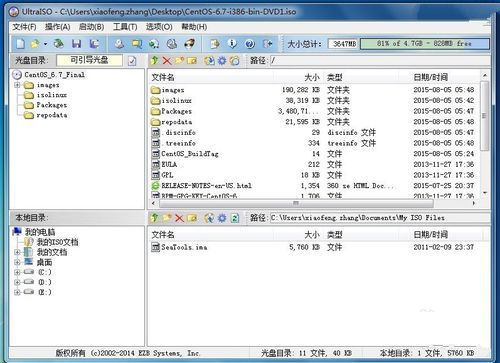Click the Burn CD/DVD image icon
This screenshot has height=363, width=500.
coord(189,43)
